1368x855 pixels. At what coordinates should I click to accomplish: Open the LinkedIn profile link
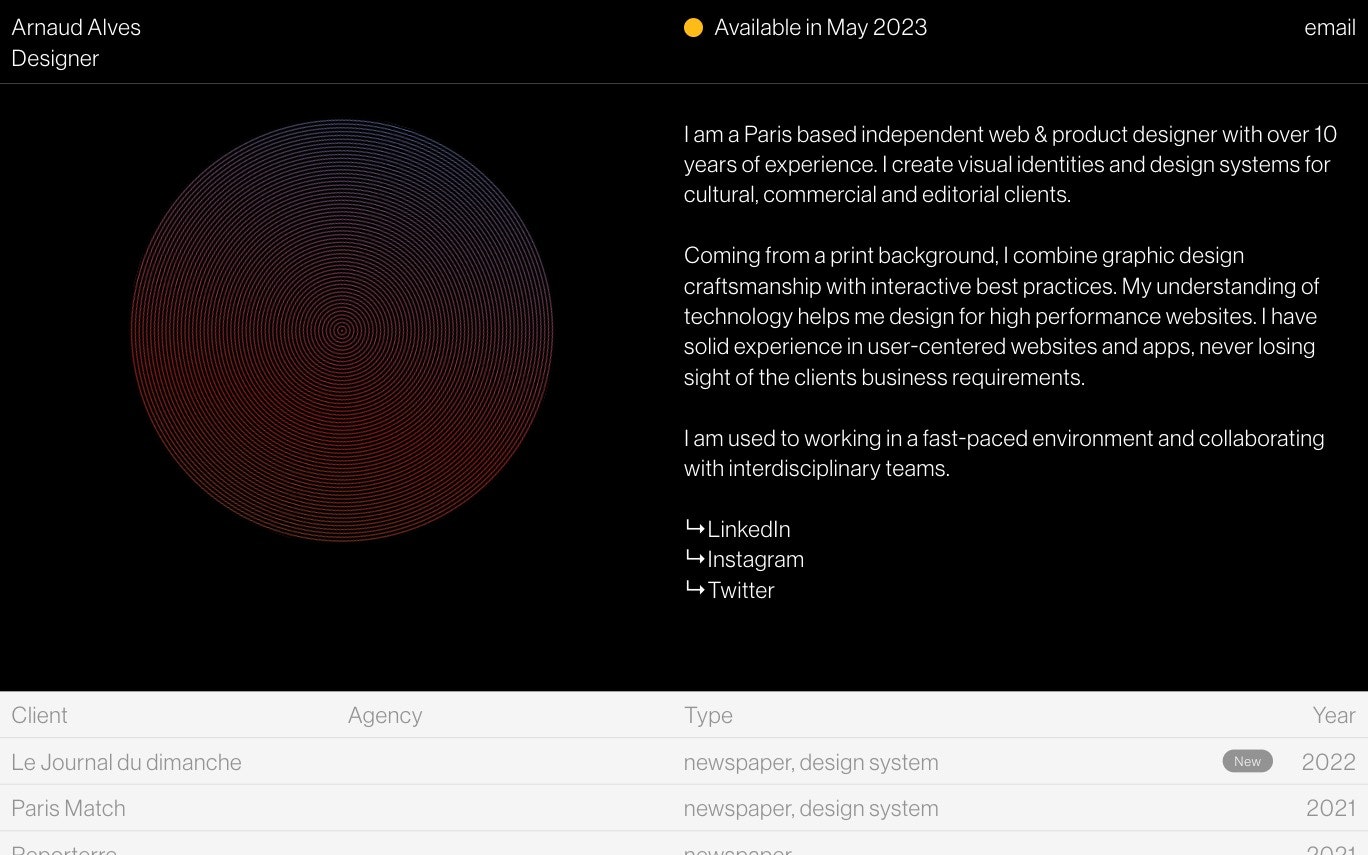click(748, 529)
